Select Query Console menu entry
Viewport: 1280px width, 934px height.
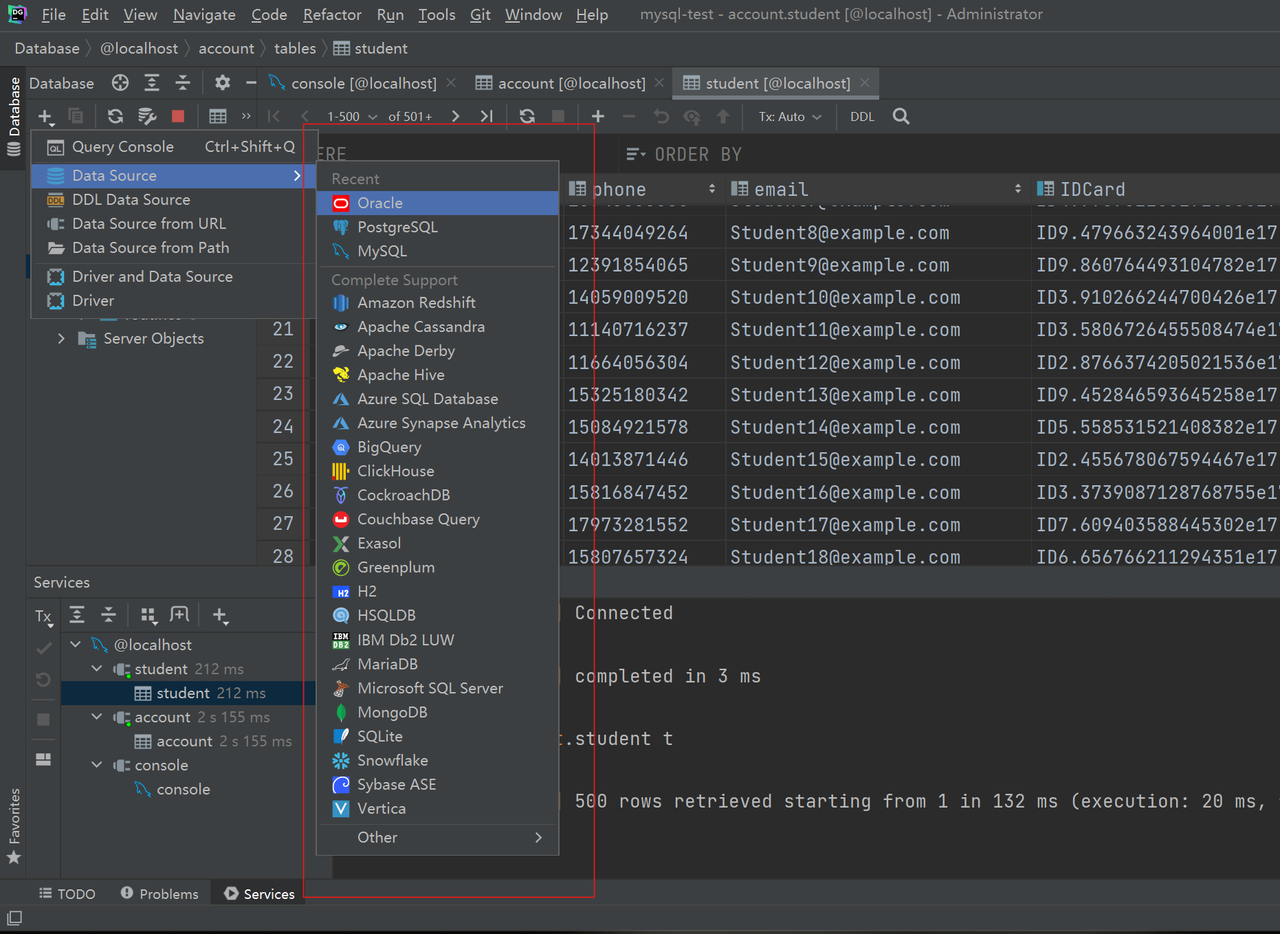[x=174, y=147]
